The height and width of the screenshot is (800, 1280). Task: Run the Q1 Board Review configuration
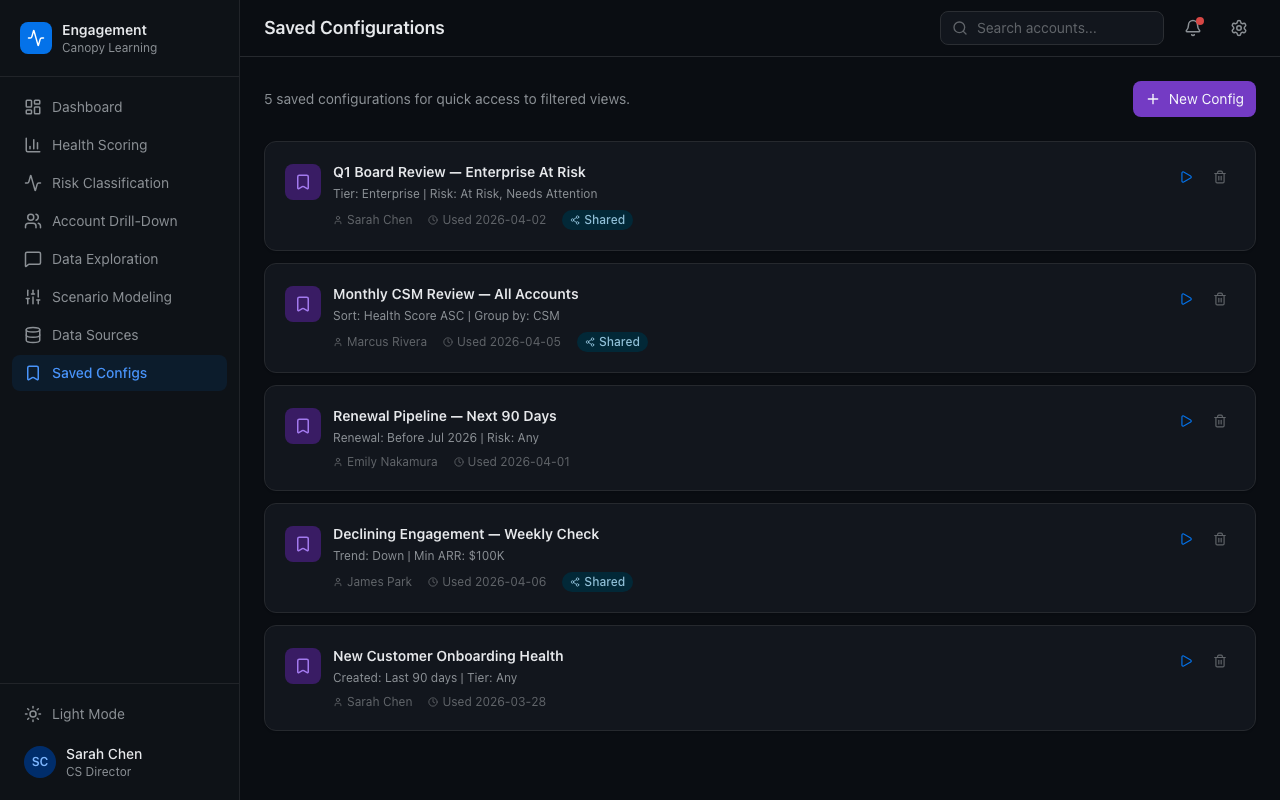(x=1186, y=177)
